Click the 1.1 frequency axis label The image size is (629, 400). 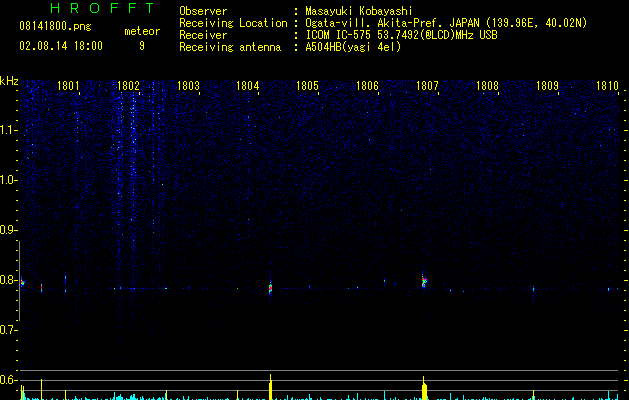point(8,130)
